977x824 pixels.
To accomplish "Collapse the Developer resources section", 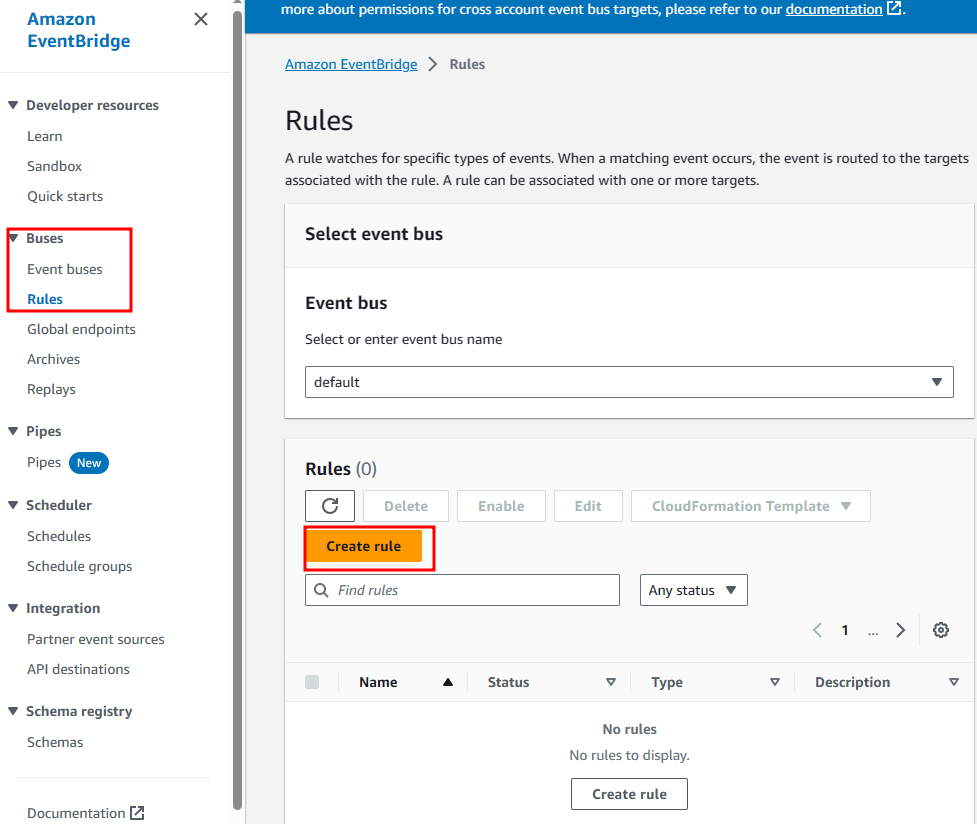I will point(13,105).
